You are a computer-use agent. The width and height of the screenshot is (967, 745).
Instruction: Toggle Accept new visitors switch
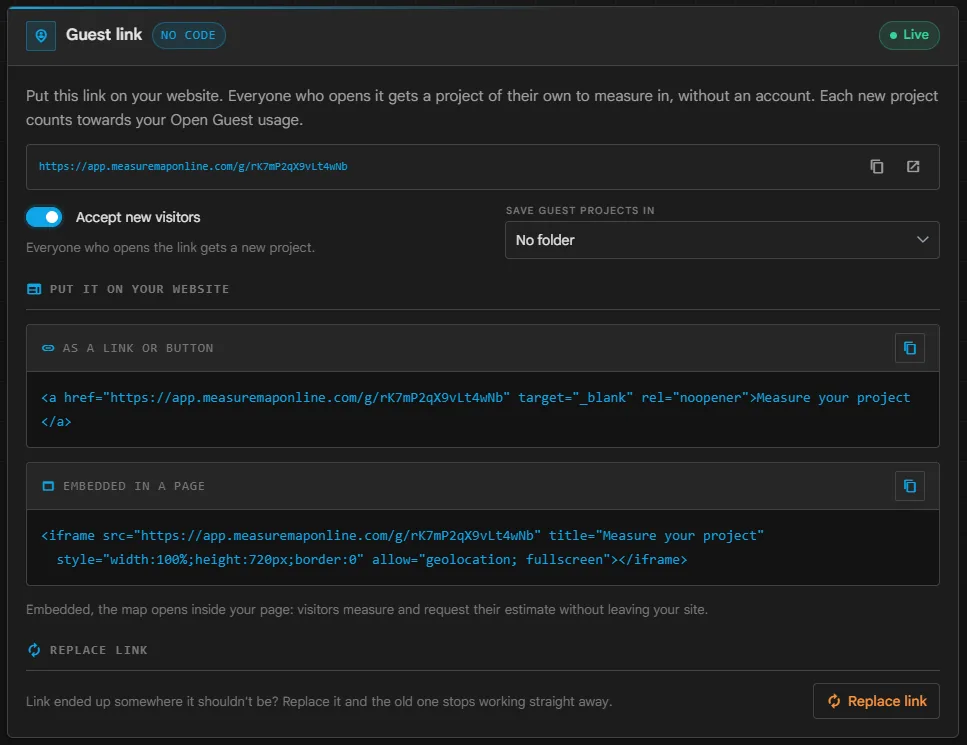pos(44,217)
